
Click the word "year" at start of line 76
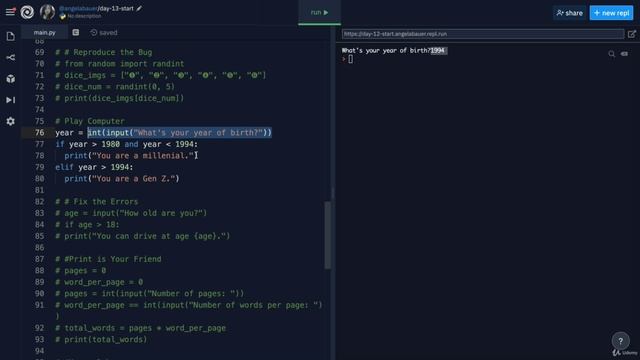64,133
